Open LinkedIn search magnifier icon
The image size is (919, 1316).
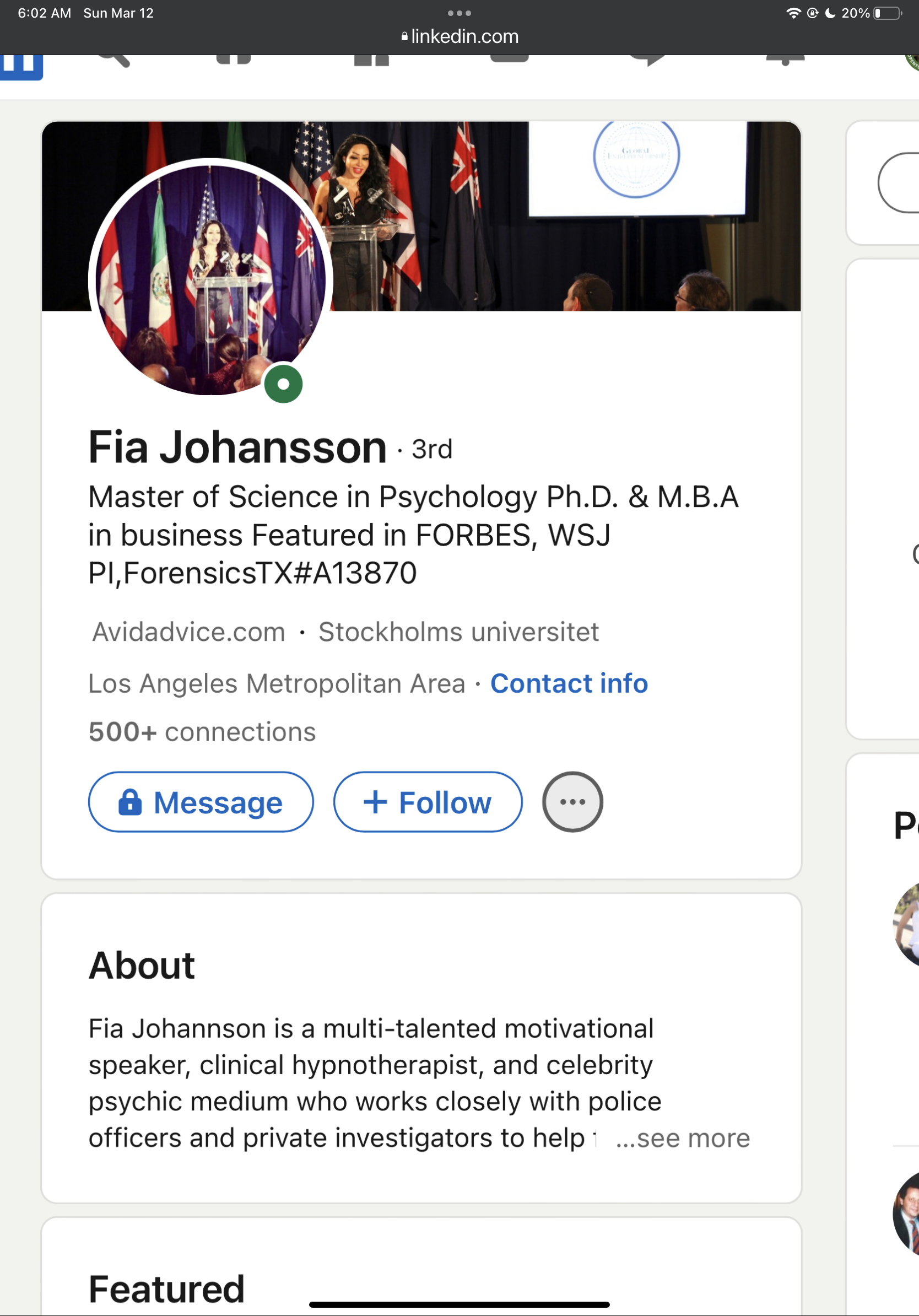tap(113, 60)
